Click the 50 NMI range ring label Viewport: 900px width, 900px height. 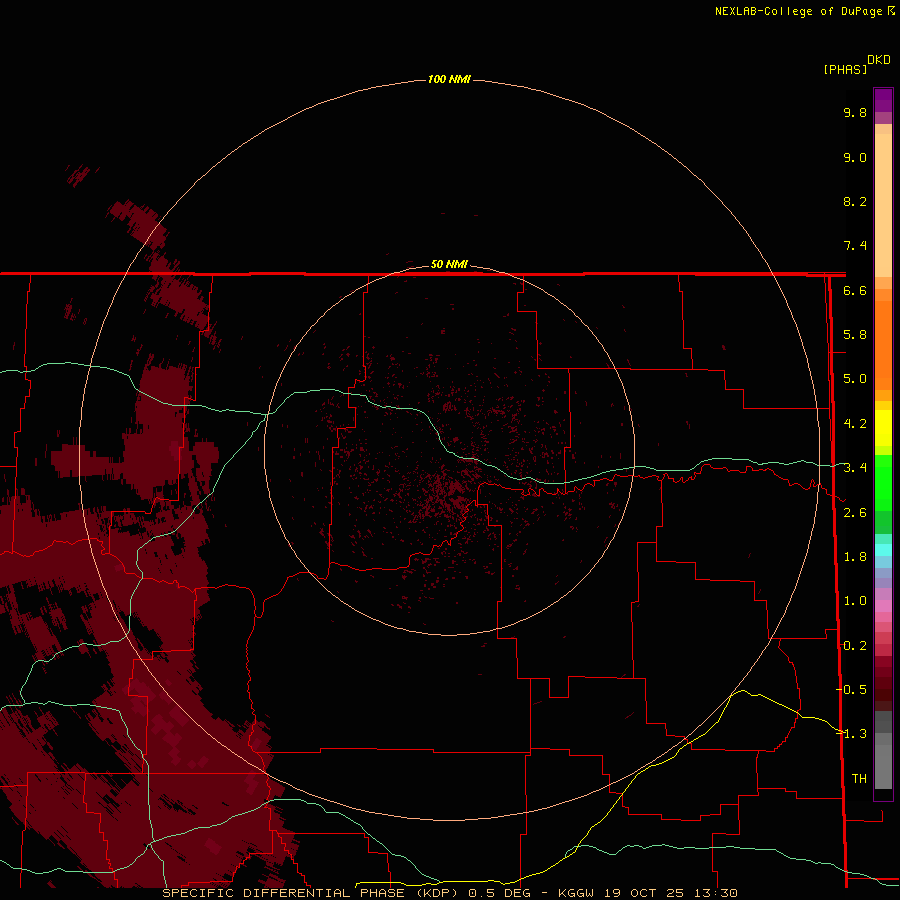(449, 264)
